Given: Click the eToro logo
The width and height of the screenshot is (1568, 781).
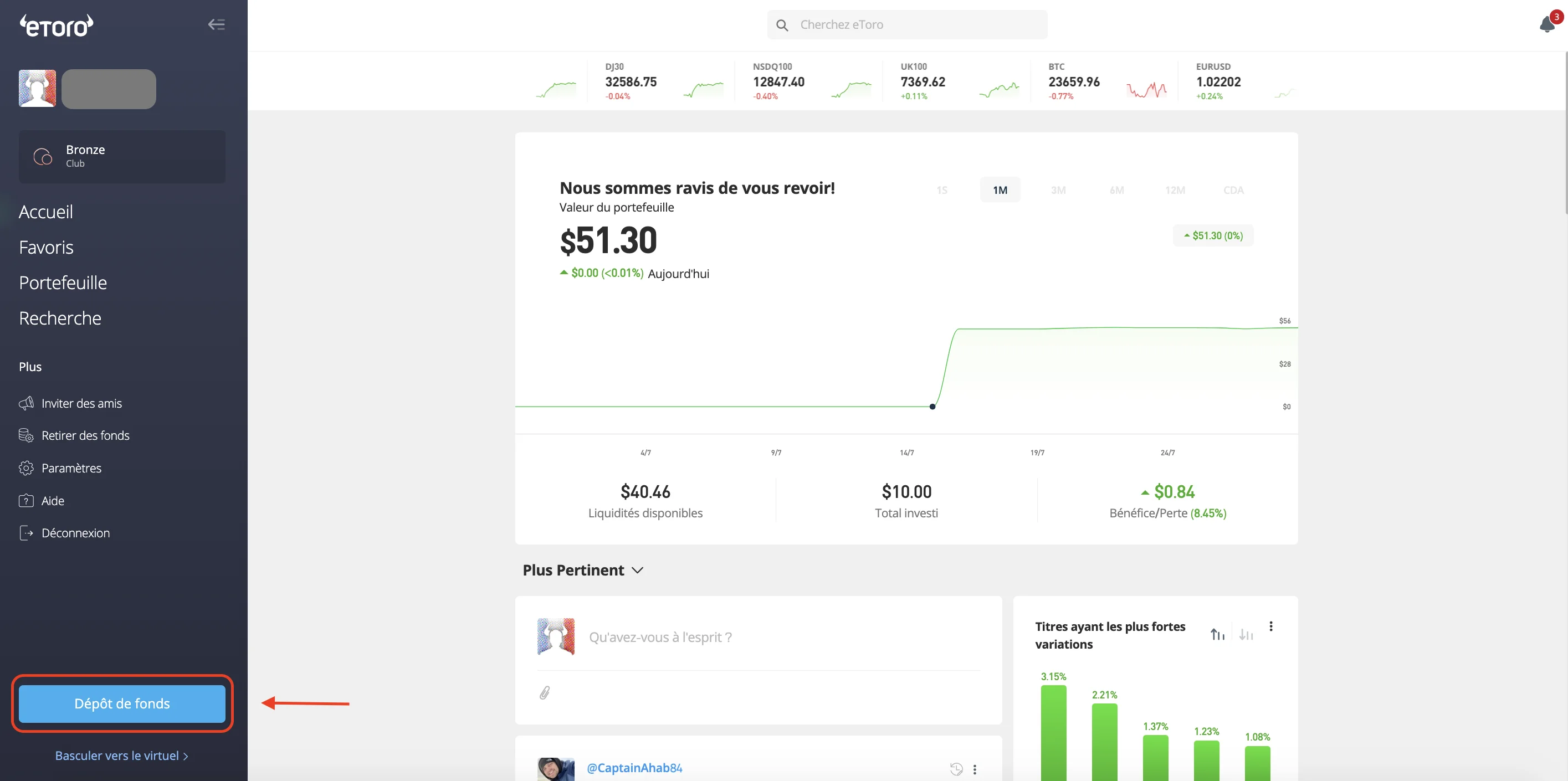Looking at the screenshot, I should [56, 25].
